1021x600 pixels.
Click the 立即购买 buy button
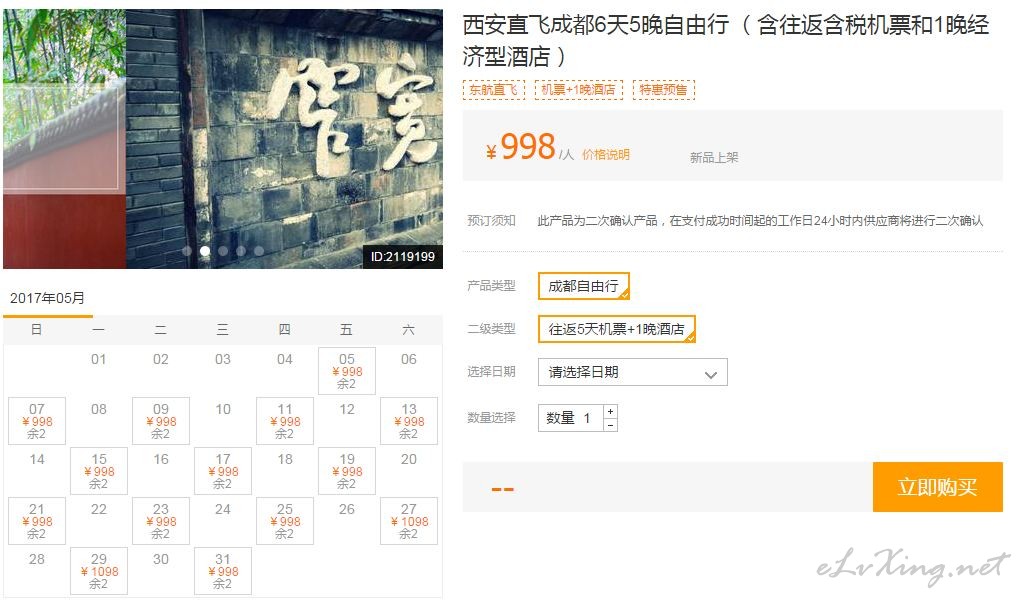937,487
